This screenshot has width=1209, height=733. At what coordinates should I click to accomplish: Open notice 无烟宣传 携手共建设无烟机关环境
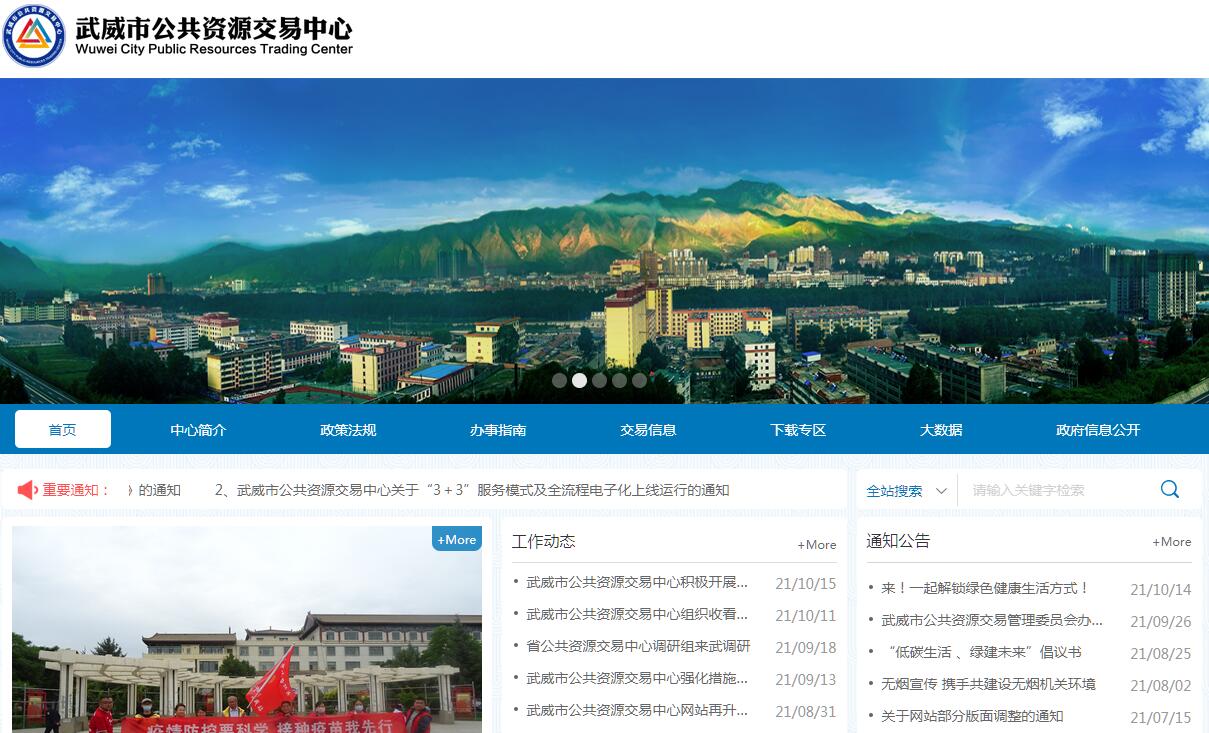(987, 684)
